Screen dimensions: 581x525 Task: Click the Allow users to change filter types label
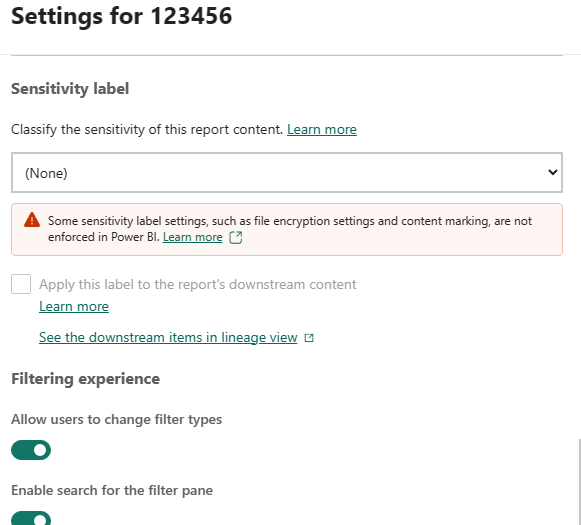pos(117,419)
